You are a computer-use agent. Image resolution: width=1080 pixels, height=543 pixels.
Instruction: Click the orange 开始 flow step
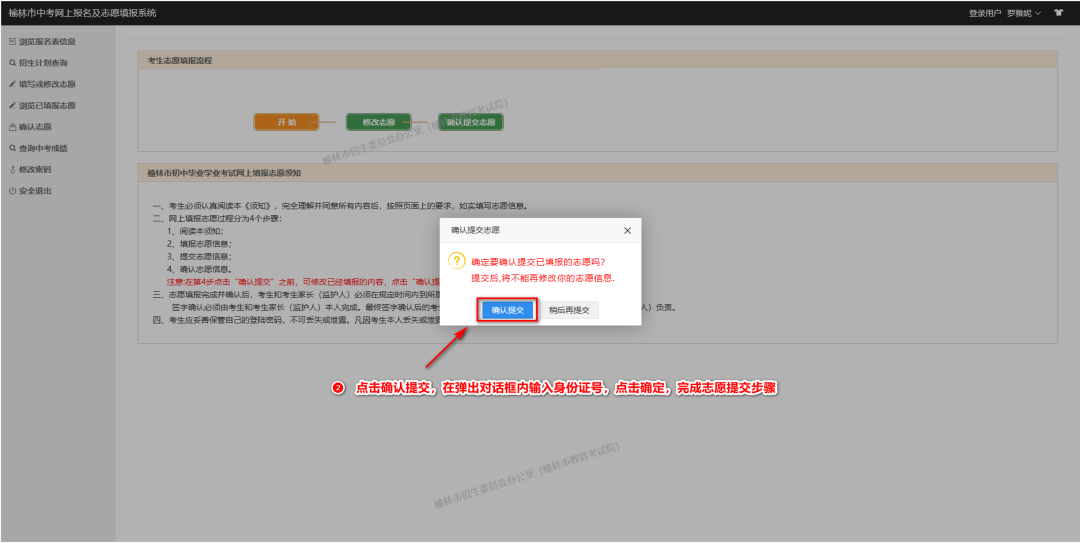tap(285, 122)
